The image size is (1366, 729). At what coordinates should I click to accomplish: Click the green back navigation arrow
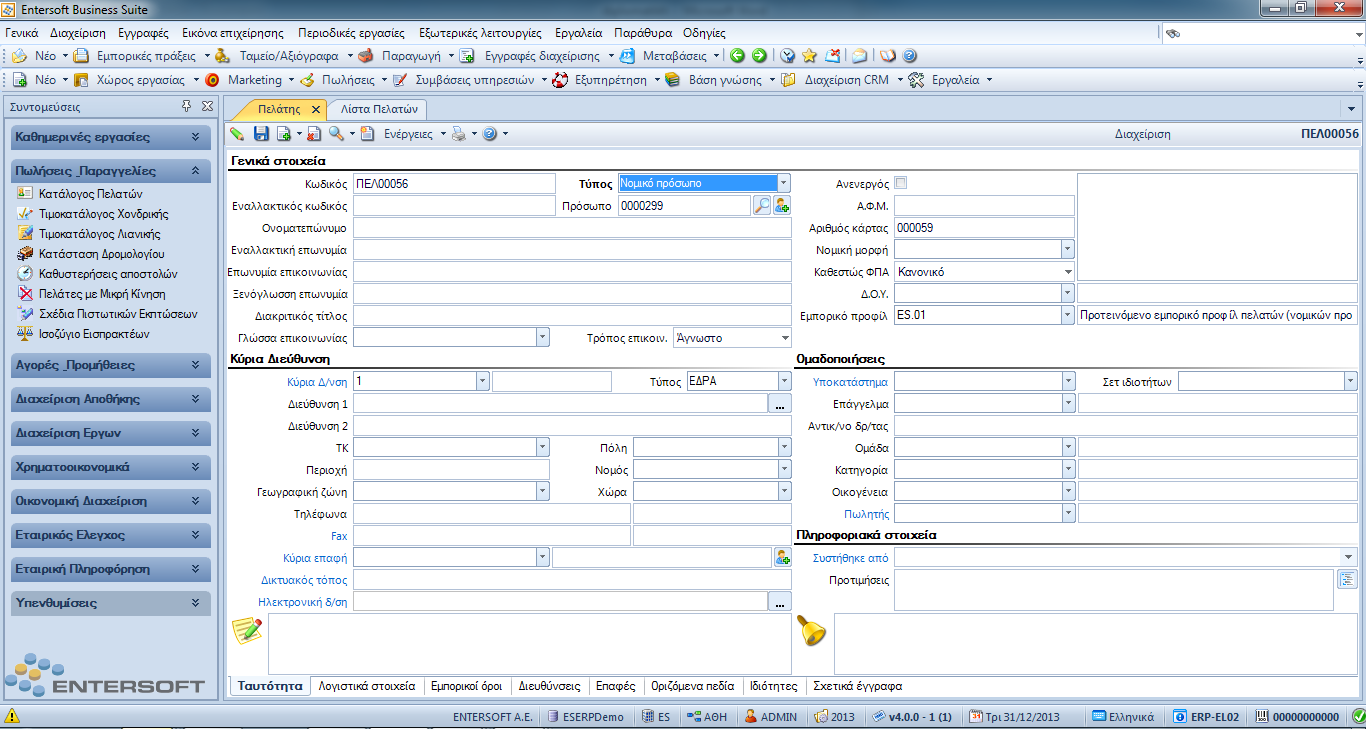[737, 56]
